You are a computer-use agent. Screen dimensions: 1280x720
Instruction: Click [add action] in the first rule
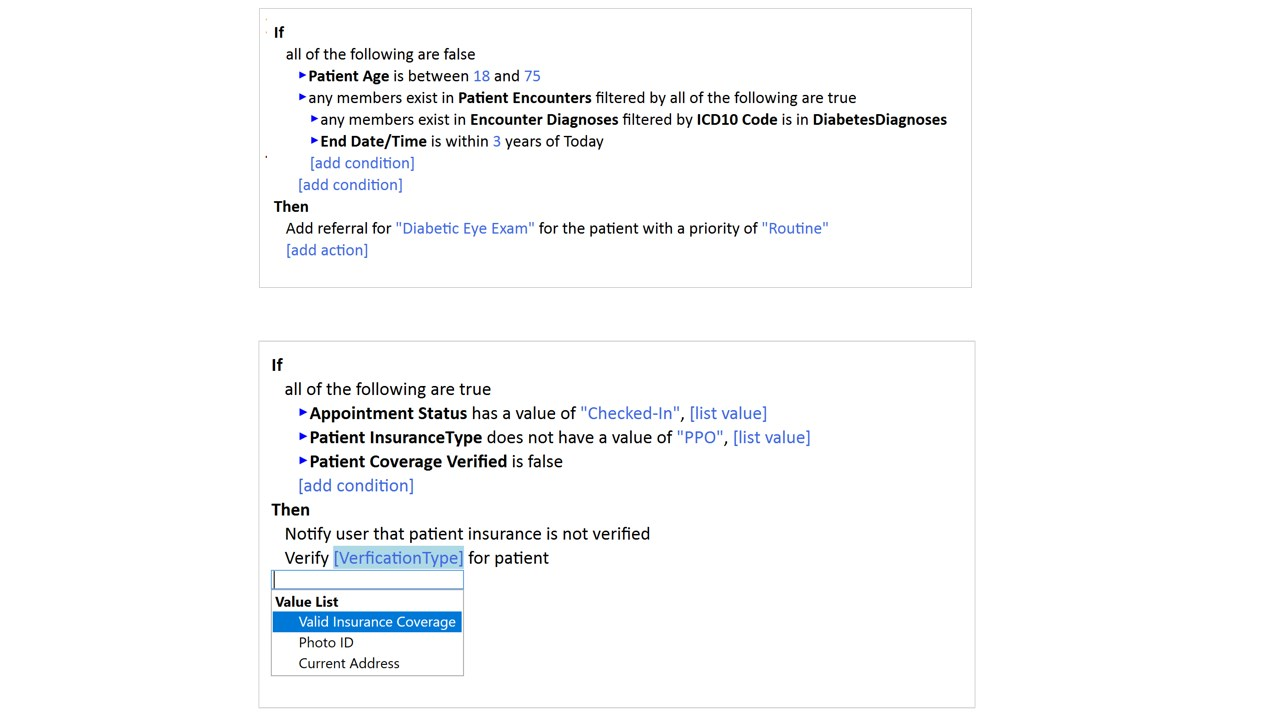click(327, 250)
